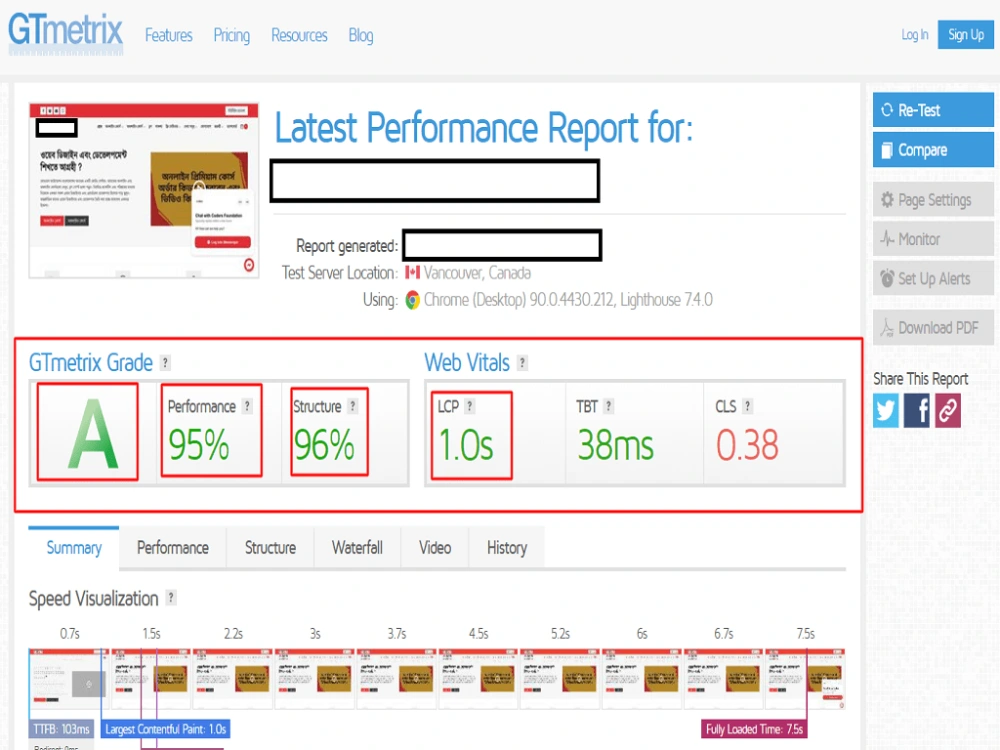This screenshot has width=1000, height=750.
Task: Click the help icon beside LCP
Action: 469,406
